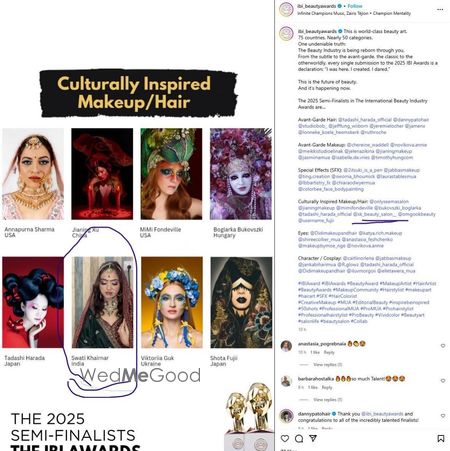Like the post with the heart icon
This screenshot has height=451, width=450.
tap(285, 438)
